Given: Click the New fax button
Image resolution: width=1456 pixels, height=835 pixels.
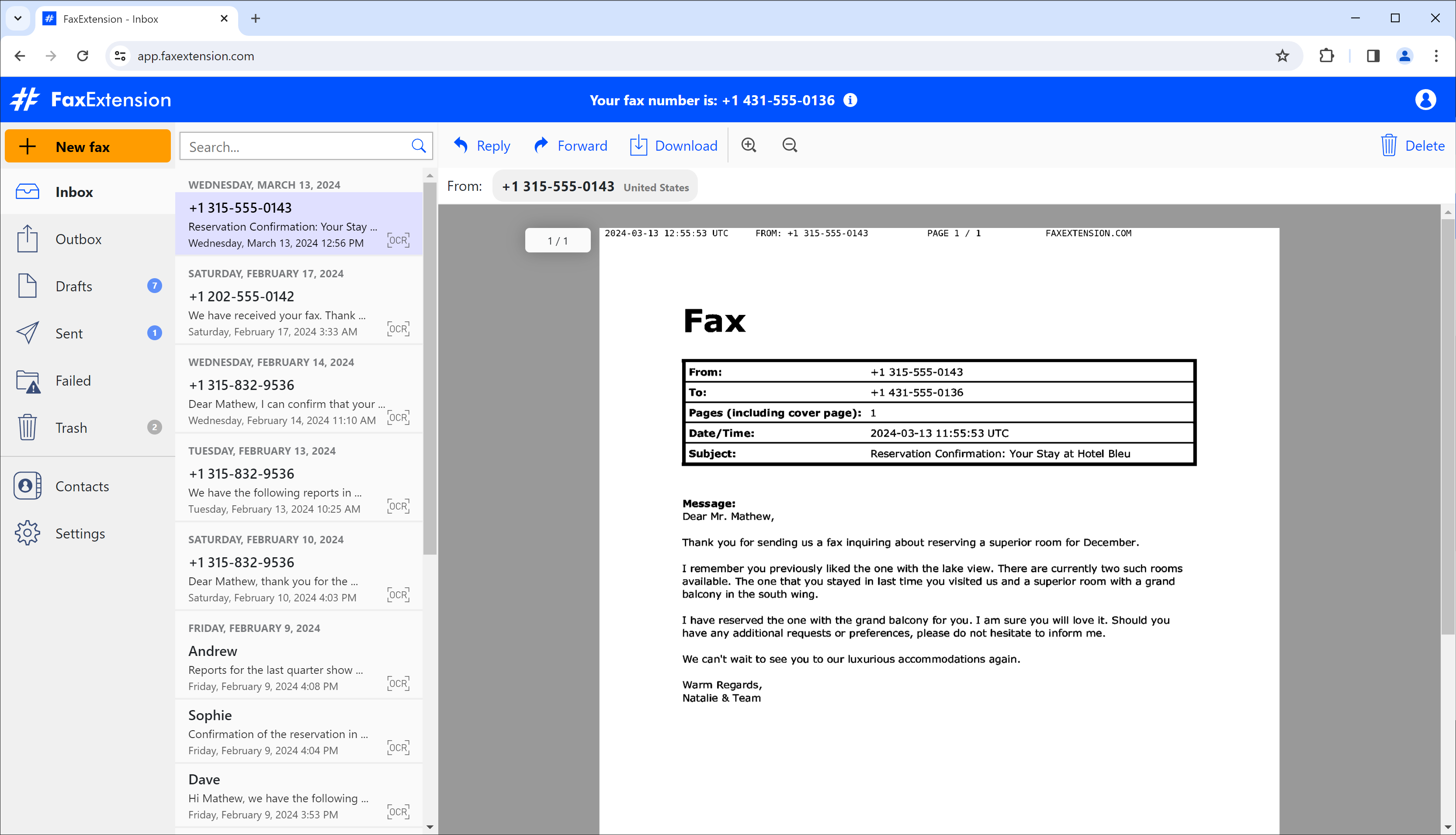Looking at the screenshot, I should [x=88, y=146].
